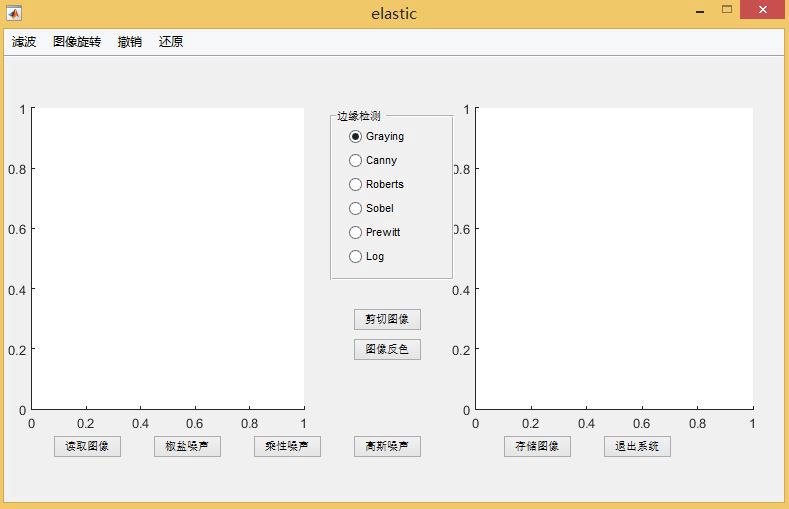Maximize the elastic window
This screenshot has width=789, height=509.
(x=727, y=10)
